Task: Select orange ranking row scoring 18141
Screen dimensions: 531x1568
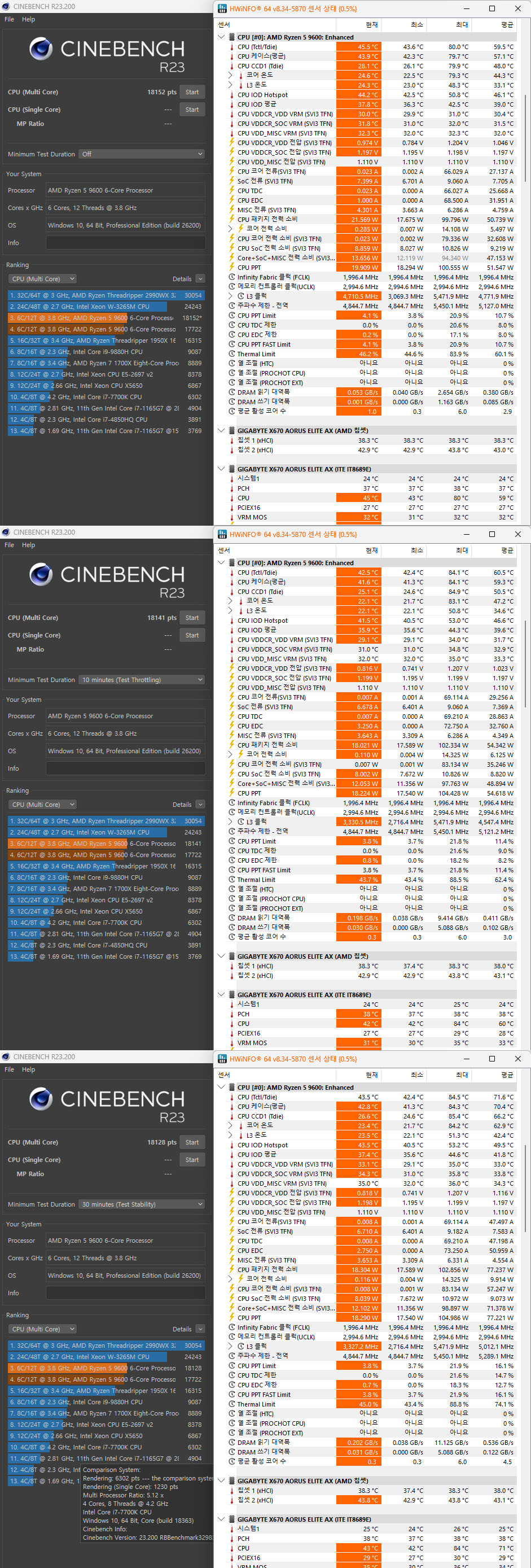Action: tap(107, 844)
